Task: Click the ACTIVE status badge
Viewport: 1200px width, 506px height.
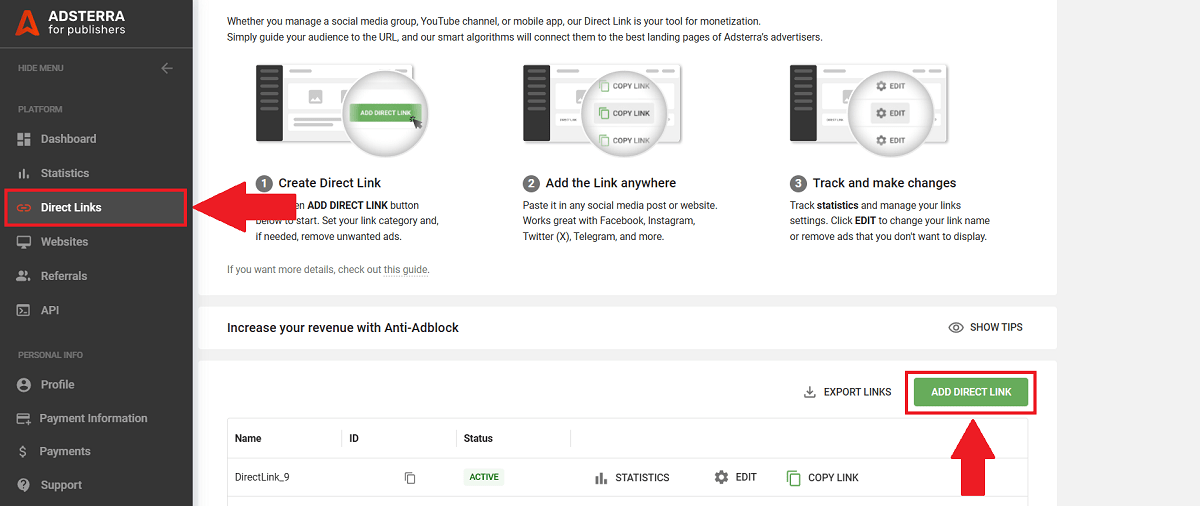Action: click(x=484, y=477)
